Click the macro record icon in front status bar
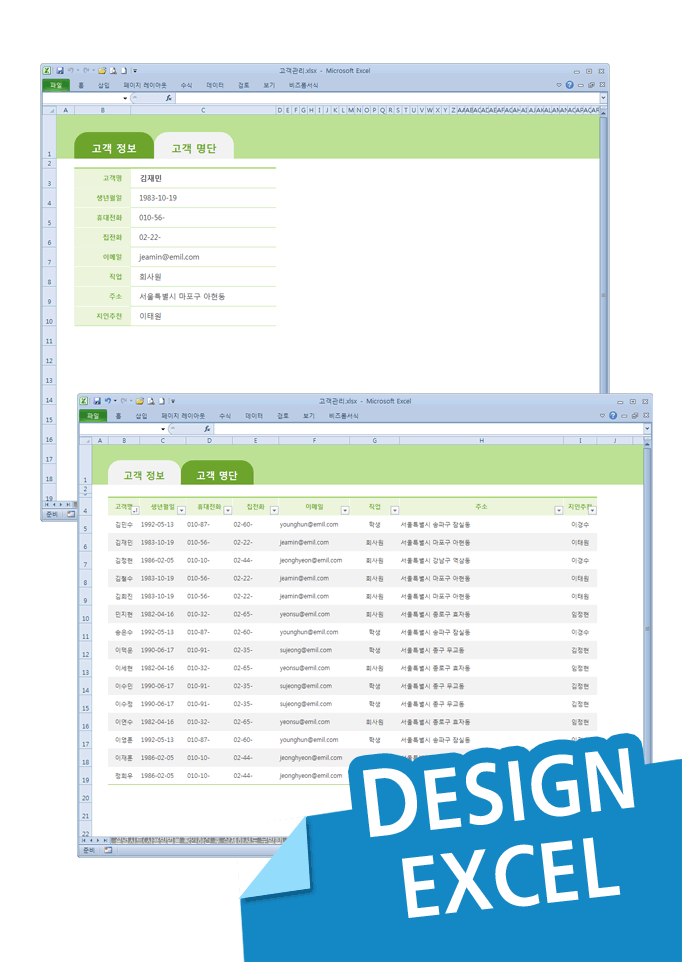 click(109, 850)
